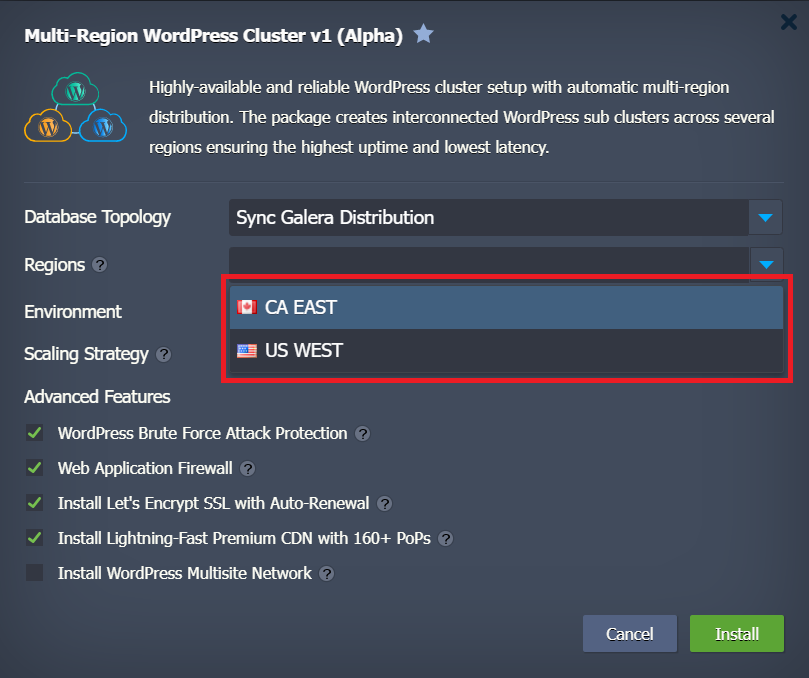This screenshot has height=678, width=809.
Task: Uncheck Web Application Firewall
Action: [35, 468]
